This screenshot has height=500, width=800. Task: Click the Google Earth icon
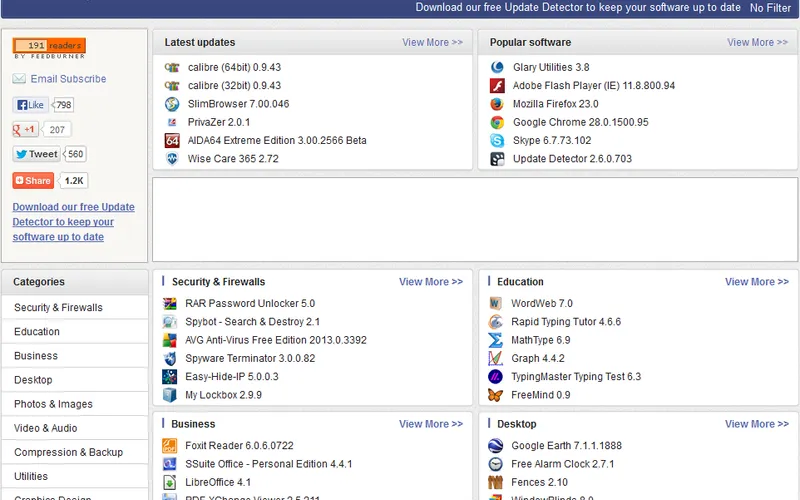tap(495, 446)
